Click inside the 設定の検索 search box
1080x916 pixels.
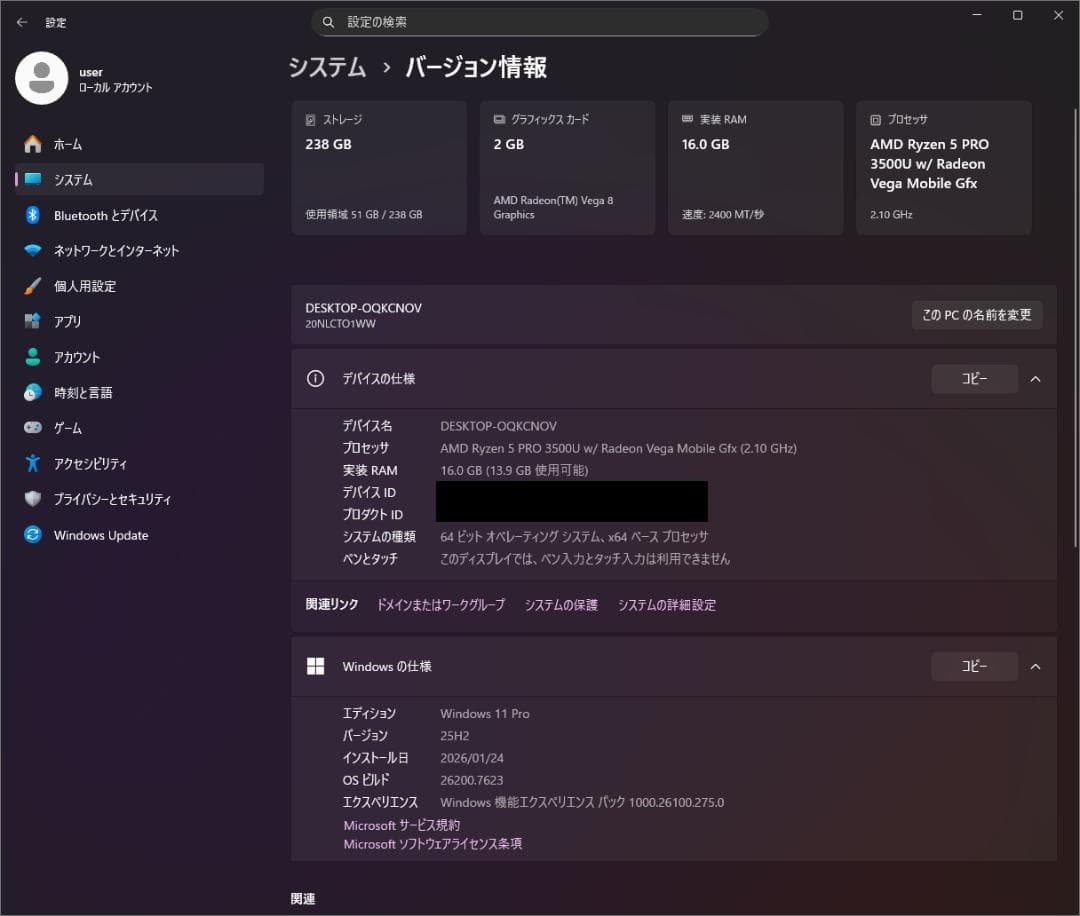point(540,21)
